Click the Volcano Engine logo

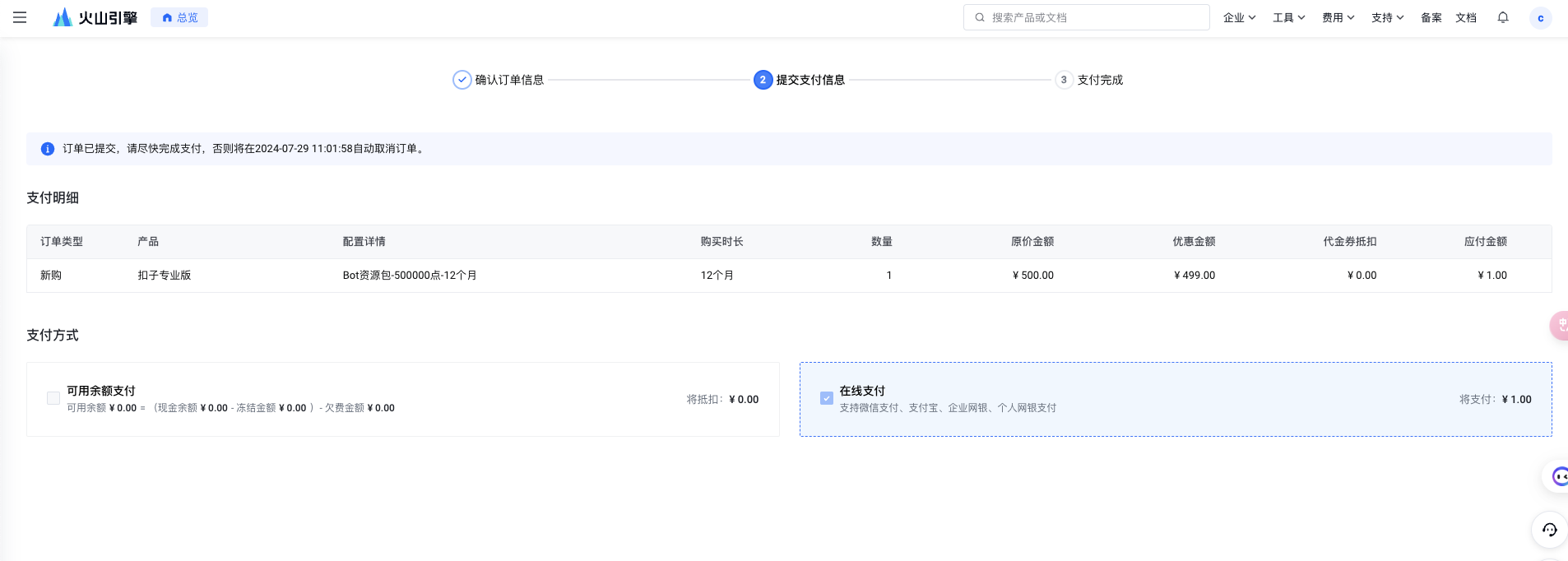point(95,17)
